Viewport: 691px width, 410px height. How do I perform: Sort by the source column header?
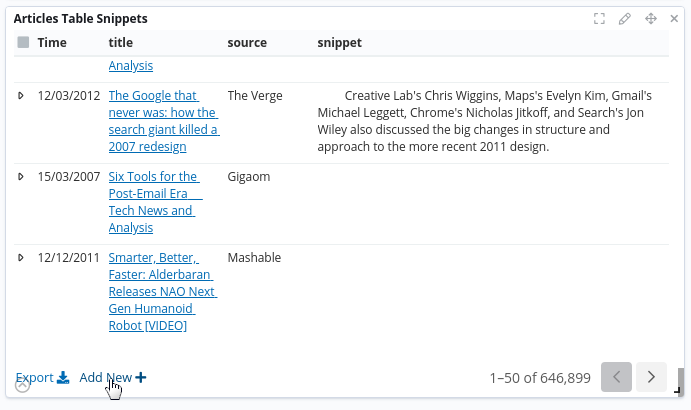click(x=247, y=43)
